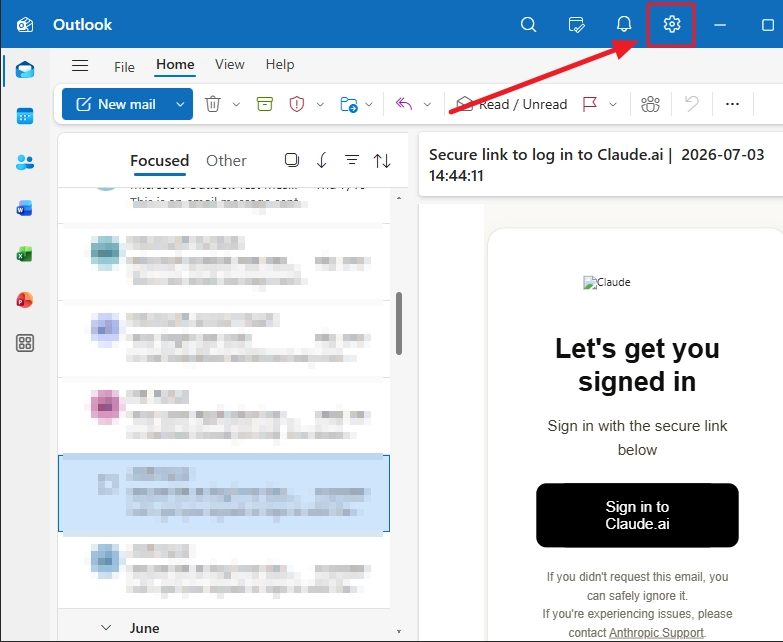This screenshot has width=783, height=642.
Task: Click the message list scroll down arrow
Action: coord(399,632)
